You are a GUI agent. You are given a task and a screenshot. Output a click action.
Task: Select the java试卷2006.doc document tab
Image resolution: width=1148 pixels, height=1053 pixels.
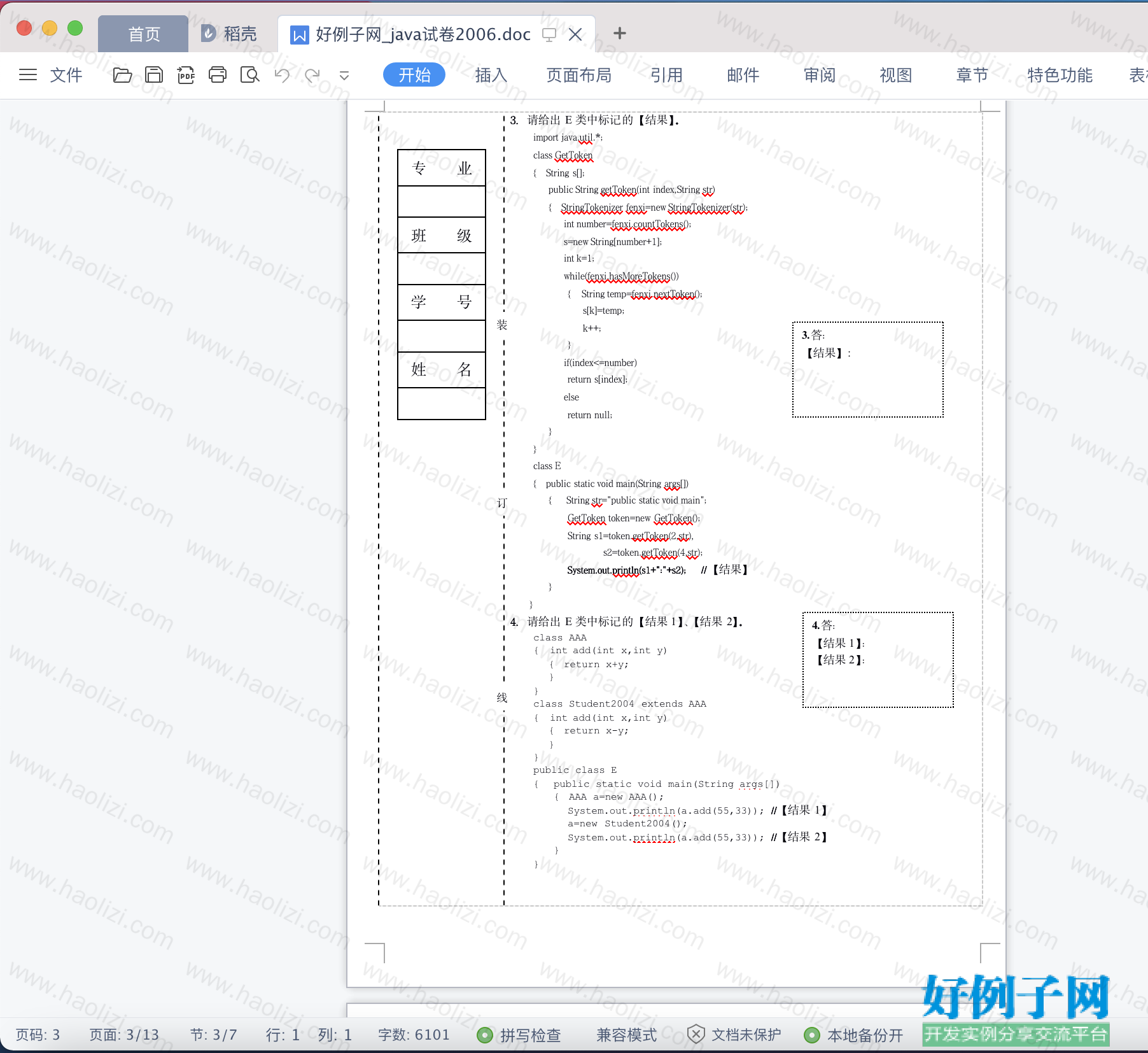click(x=423, y=34)
